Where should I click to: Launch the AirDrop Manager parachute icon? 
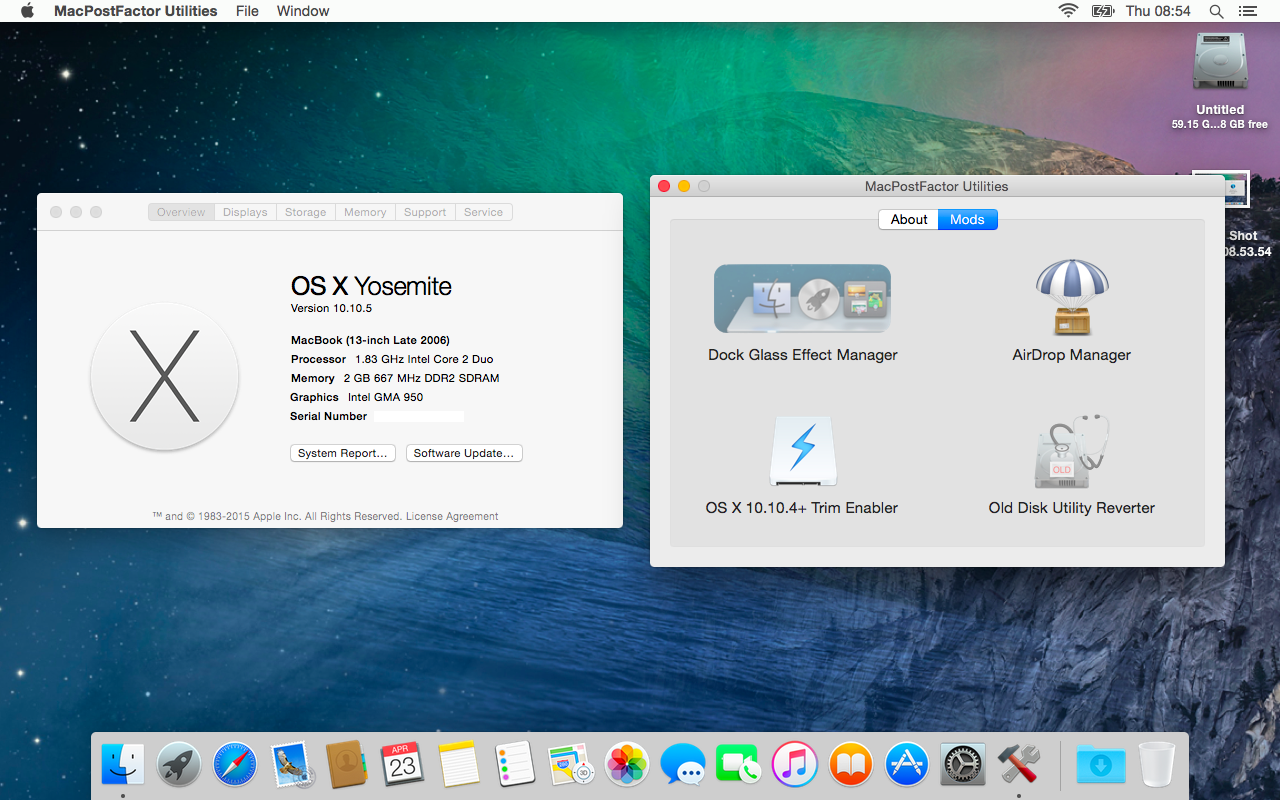[x=1071, y=297]
